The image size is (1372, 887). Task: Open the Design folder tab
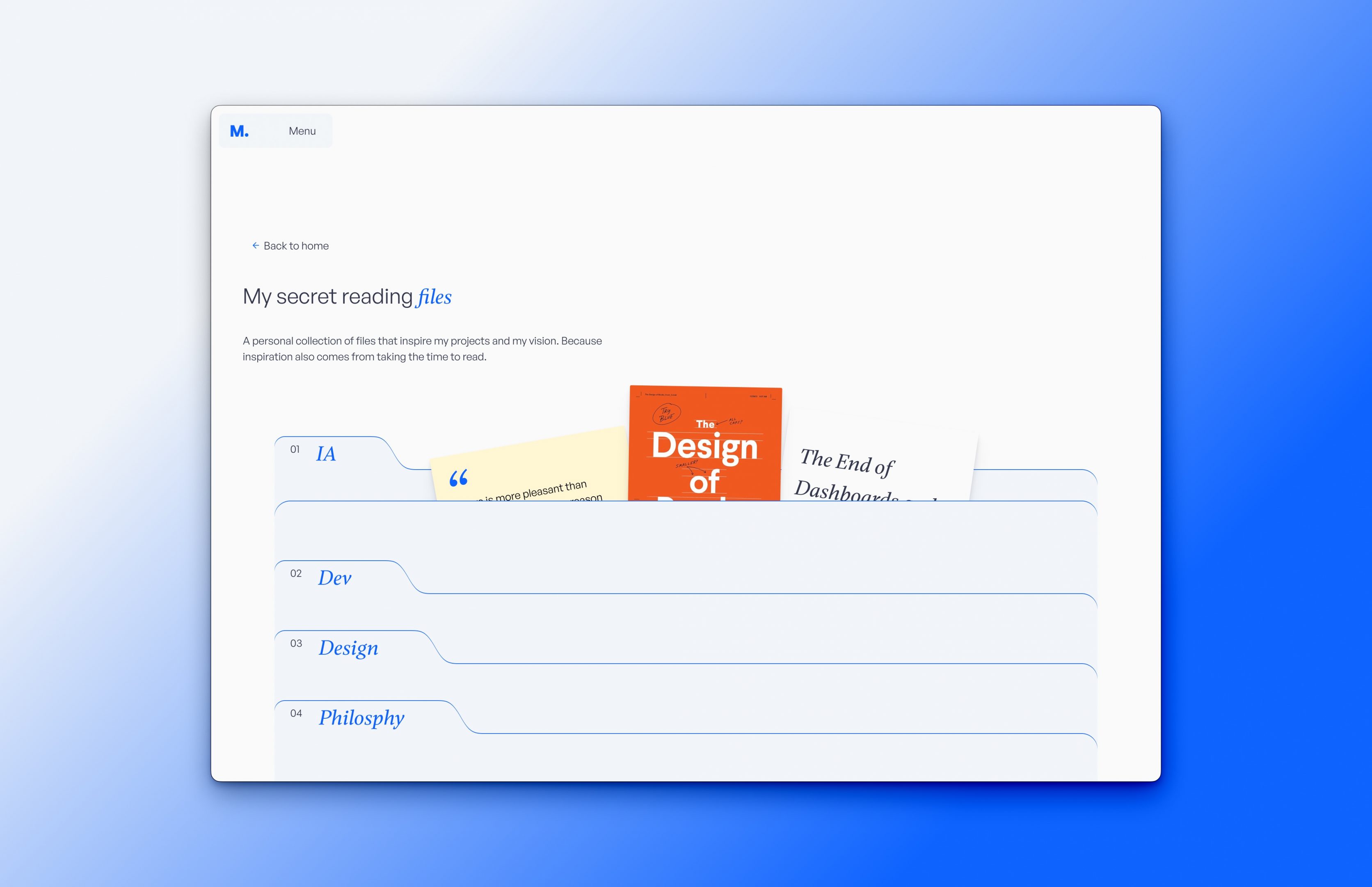click(x=348, y=648)
